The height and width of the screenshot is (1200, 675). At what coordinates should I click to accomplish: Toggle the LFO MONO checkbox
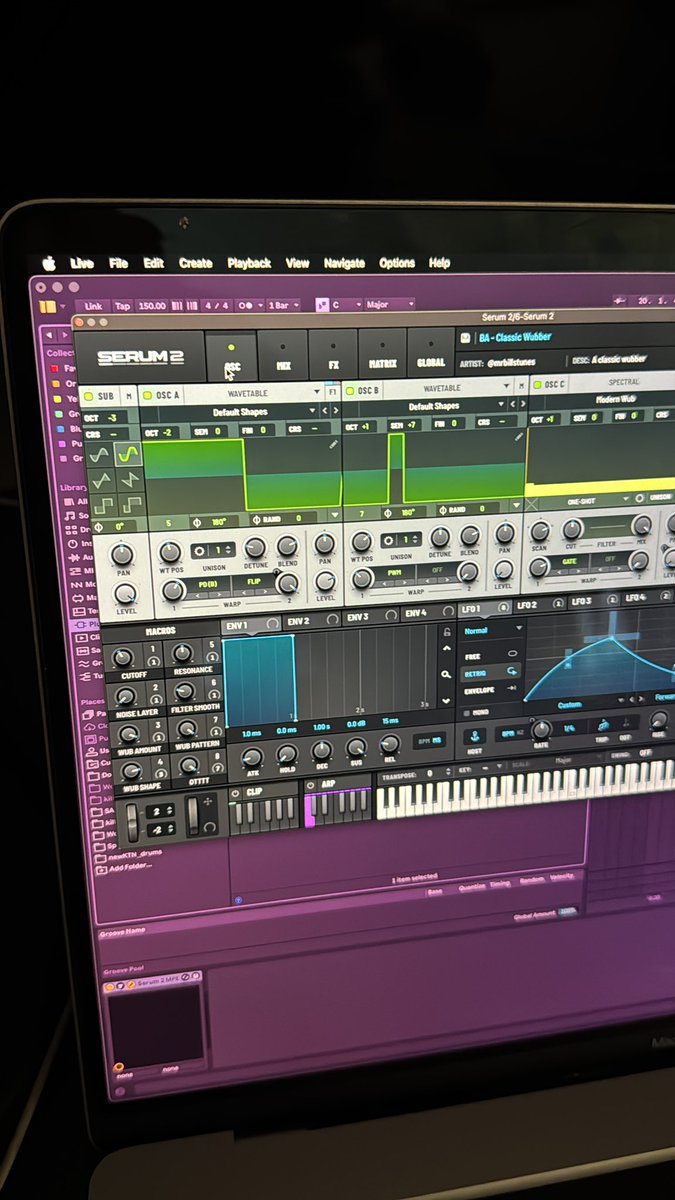(x=468, y=714)
